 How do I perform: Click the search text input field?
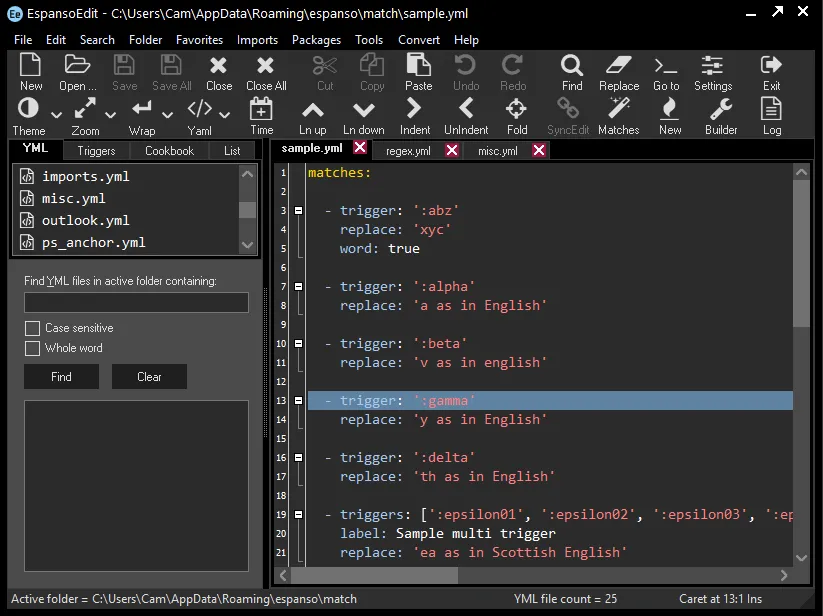pos(136,302)
